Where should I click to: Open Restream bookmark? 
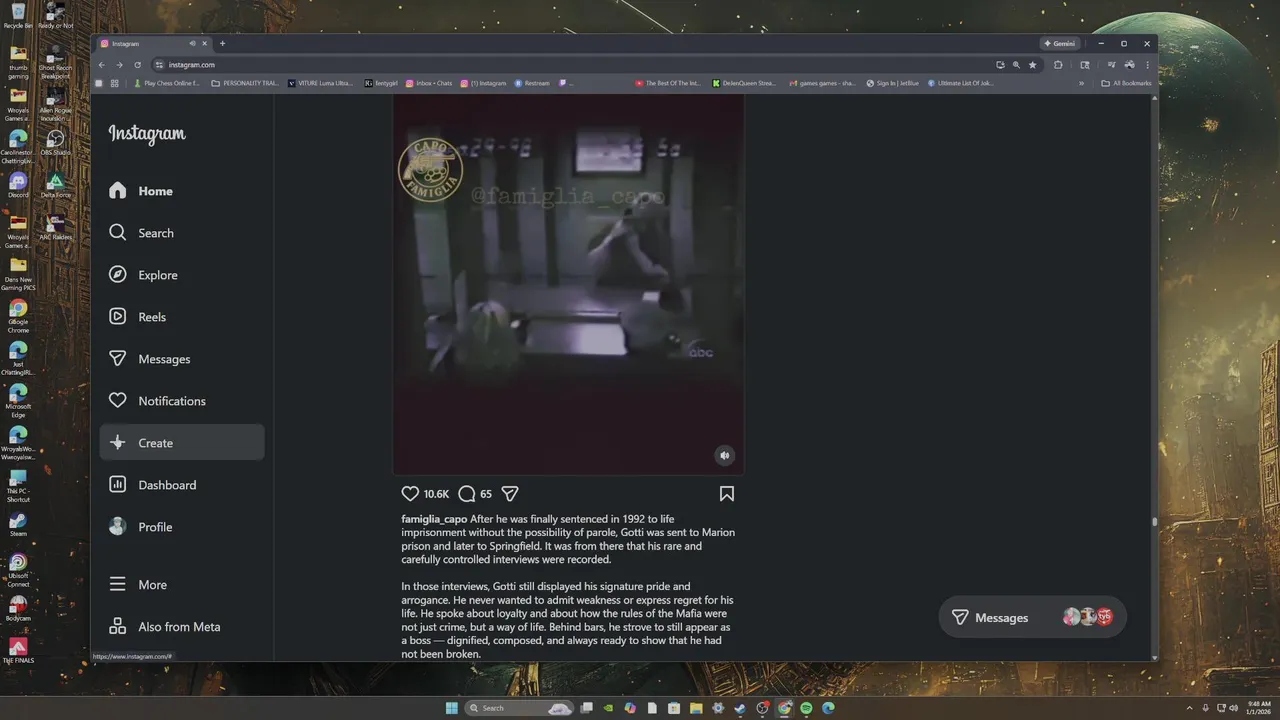pyautogui.click(x=532, y=84)
